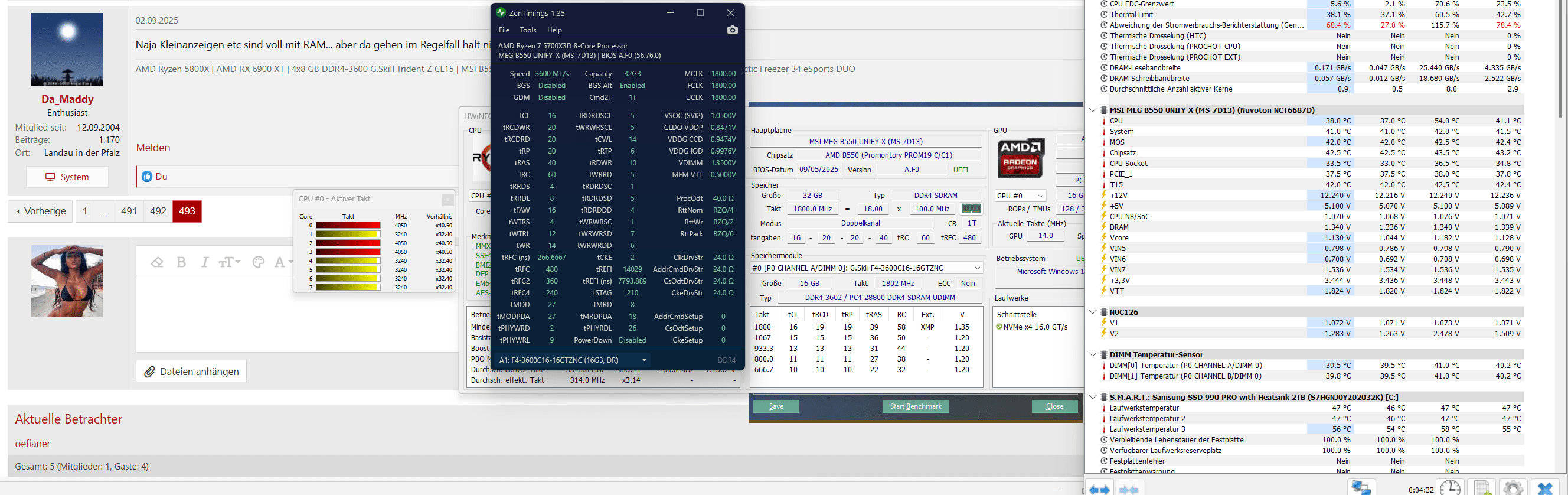Collapse the MSI MEG B550 UNIFY-X sensor group
1568x495 pixels.
coord(1093,110)
